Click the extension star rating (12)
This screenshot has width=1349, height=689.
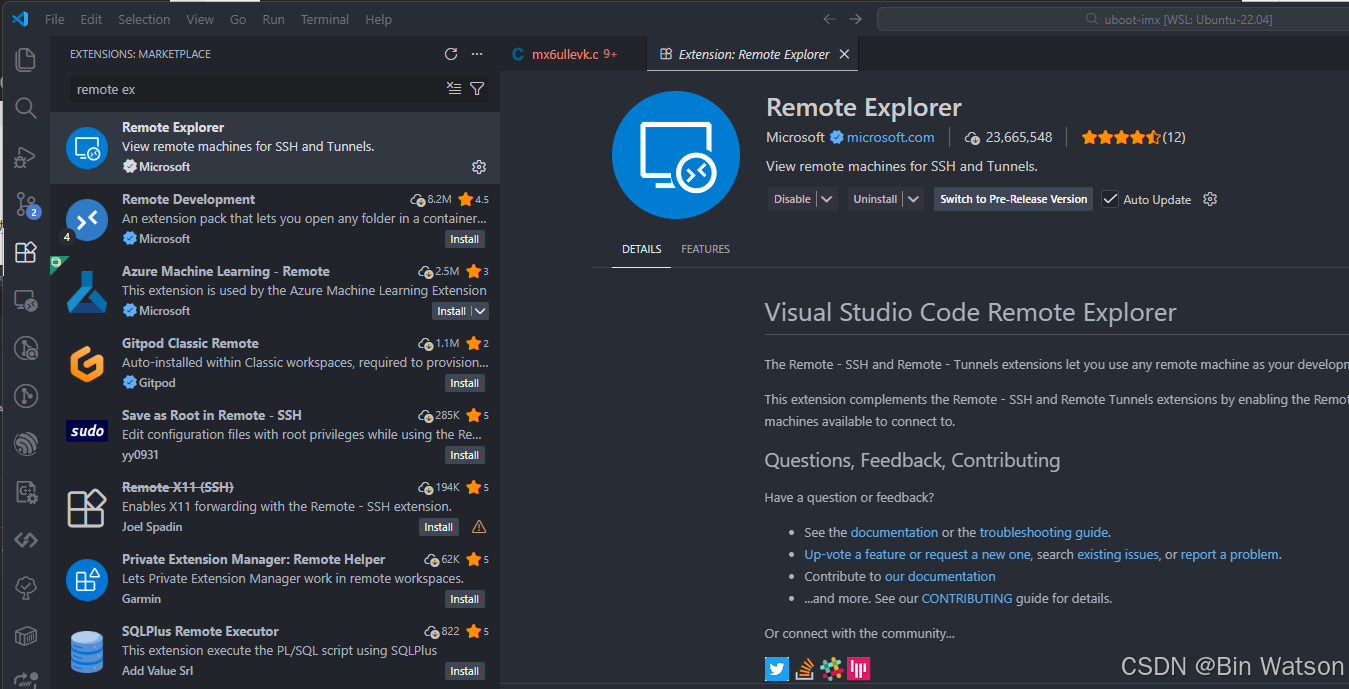[1133, 137]
